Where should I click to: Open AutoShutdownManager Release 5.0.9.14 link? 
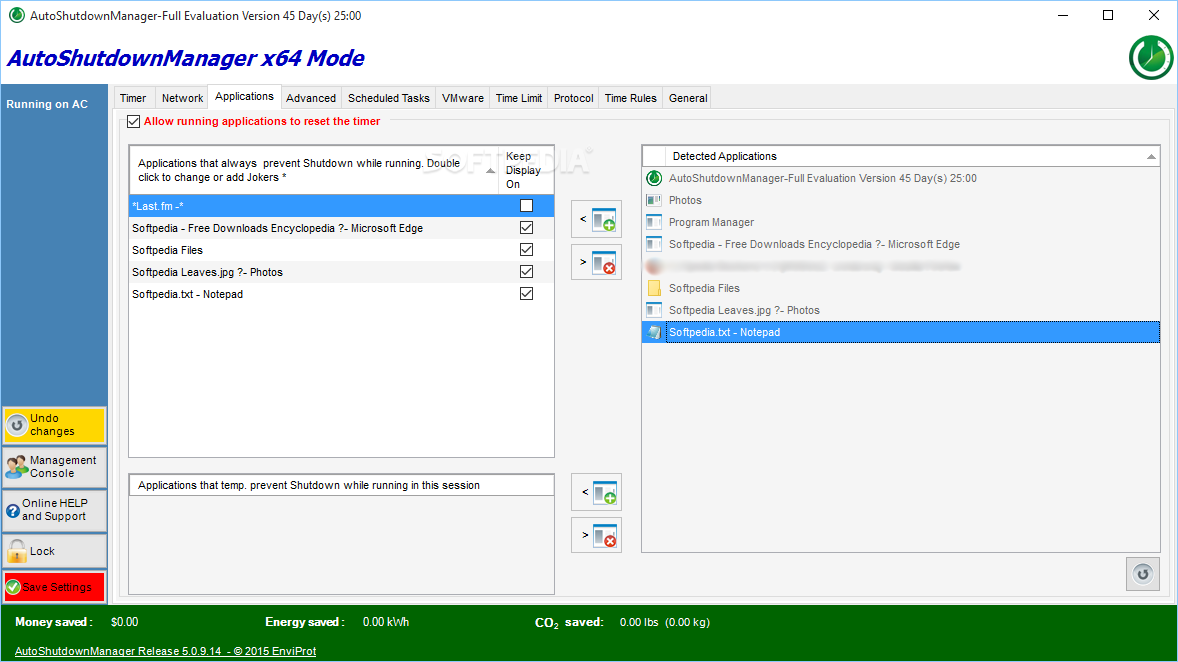165,651
